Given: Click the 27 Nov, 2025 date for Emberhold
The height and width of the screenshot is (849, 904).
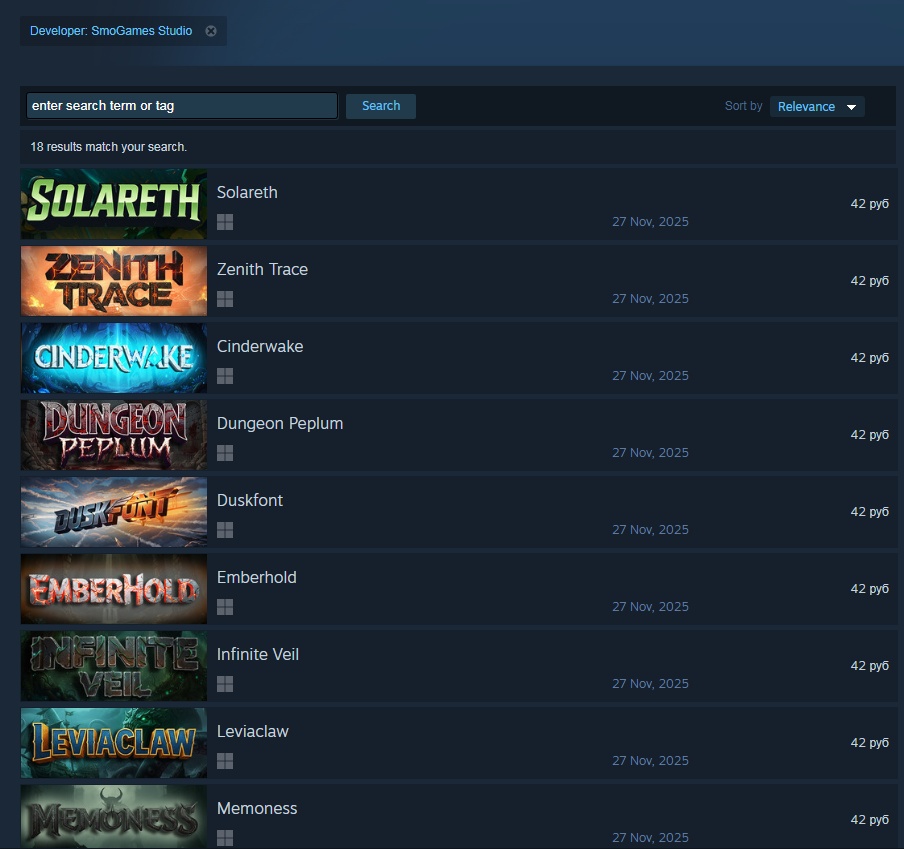Looking at the screenshot, I should click(x=650, y=607).
